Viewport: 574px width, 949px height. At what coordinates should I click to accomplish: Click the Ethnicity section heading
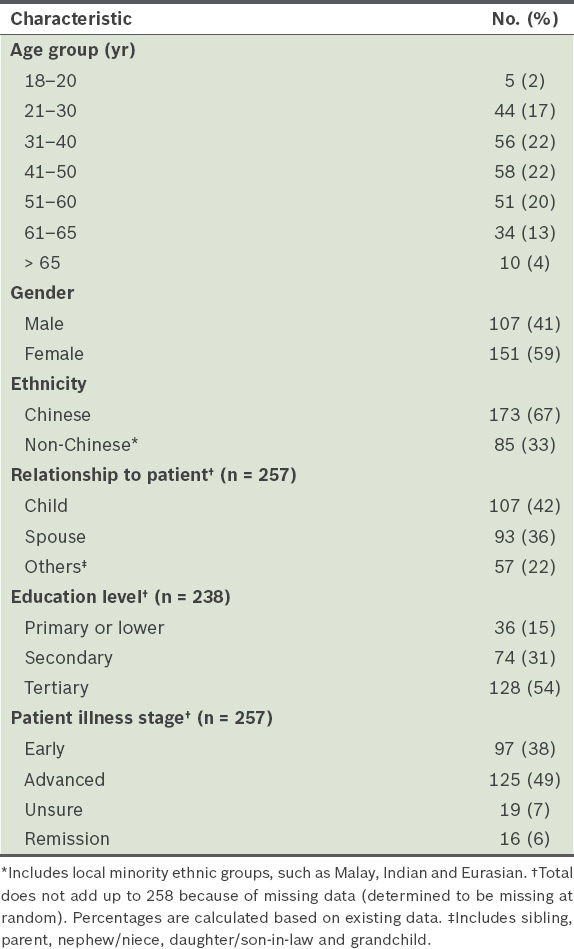click(x=48, y=384)
